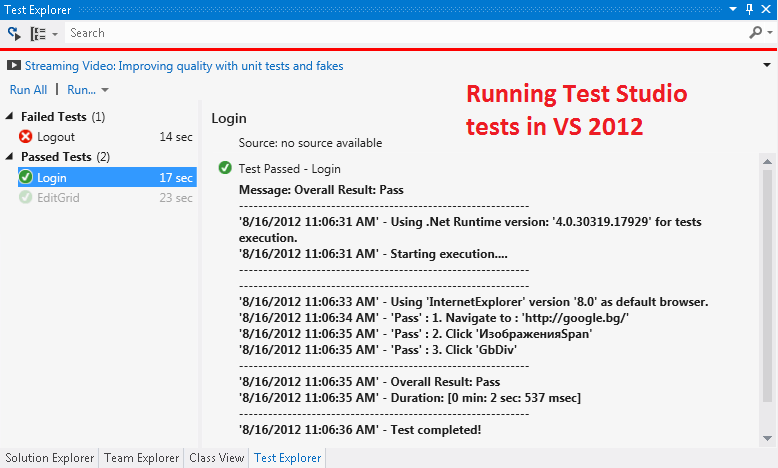This screenshot has height=468, width=778.
Task: Open Streaming Video unit tests link
Action: click(x=184, y=66)
